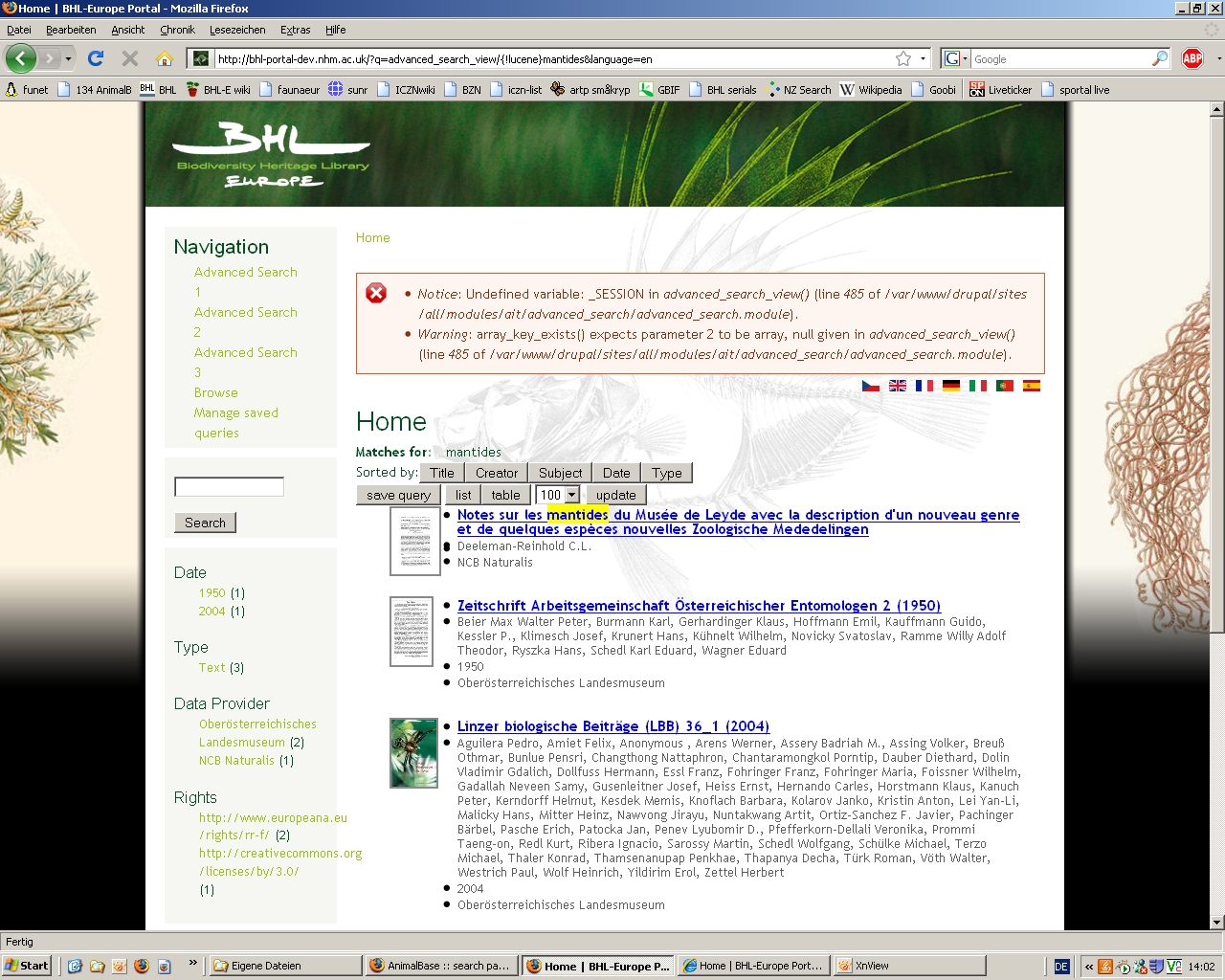1225x980 pixels.
Task: Expand the address bar URL history dropdown
Action: (923, 58)
